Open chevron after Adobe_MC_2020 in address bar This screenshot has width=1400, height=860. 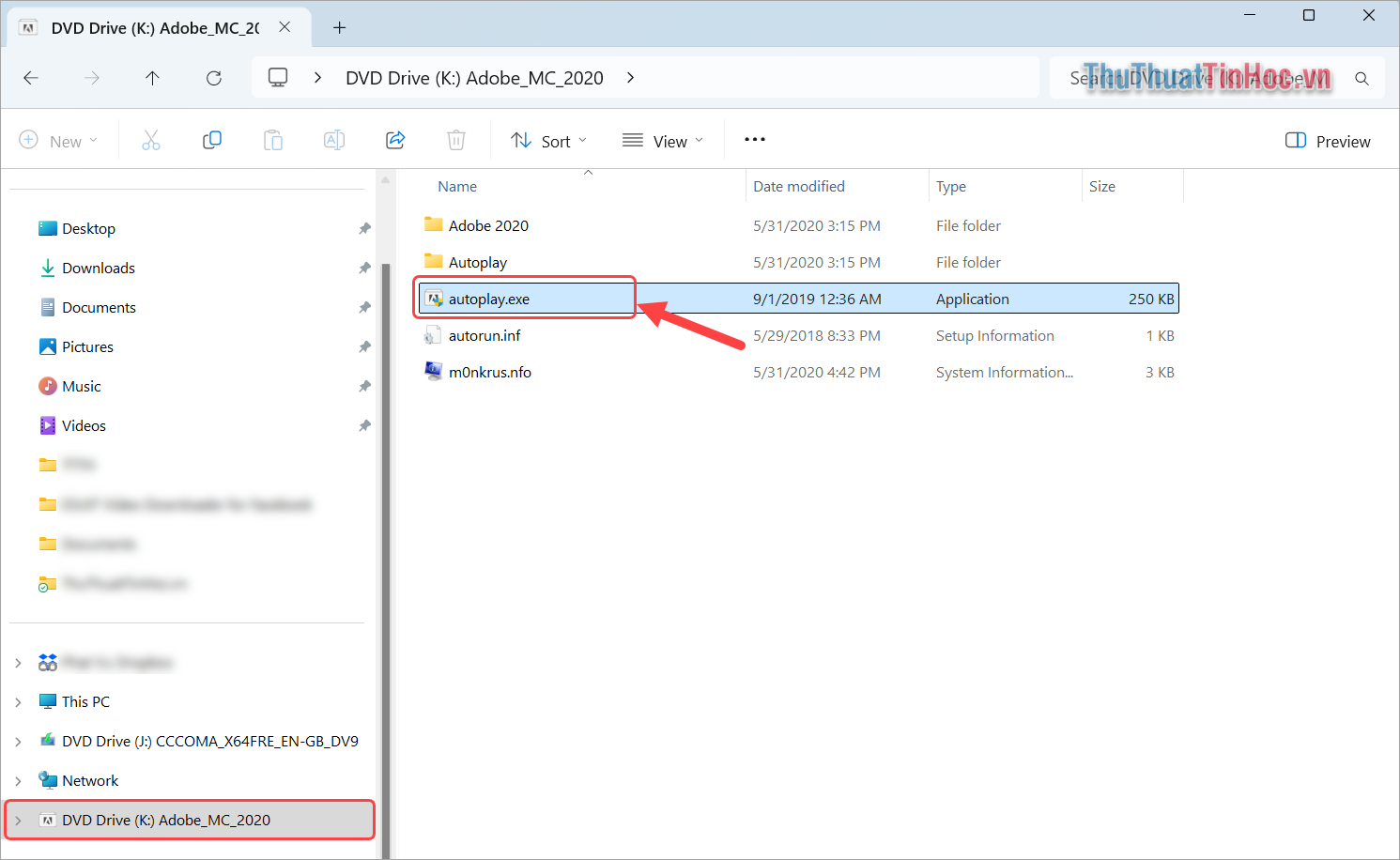(x=631, y=78)
